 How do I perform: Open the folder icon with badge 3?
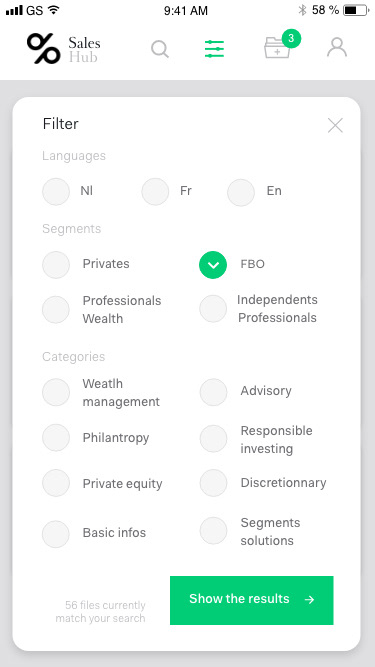click(x=277, y=48)
